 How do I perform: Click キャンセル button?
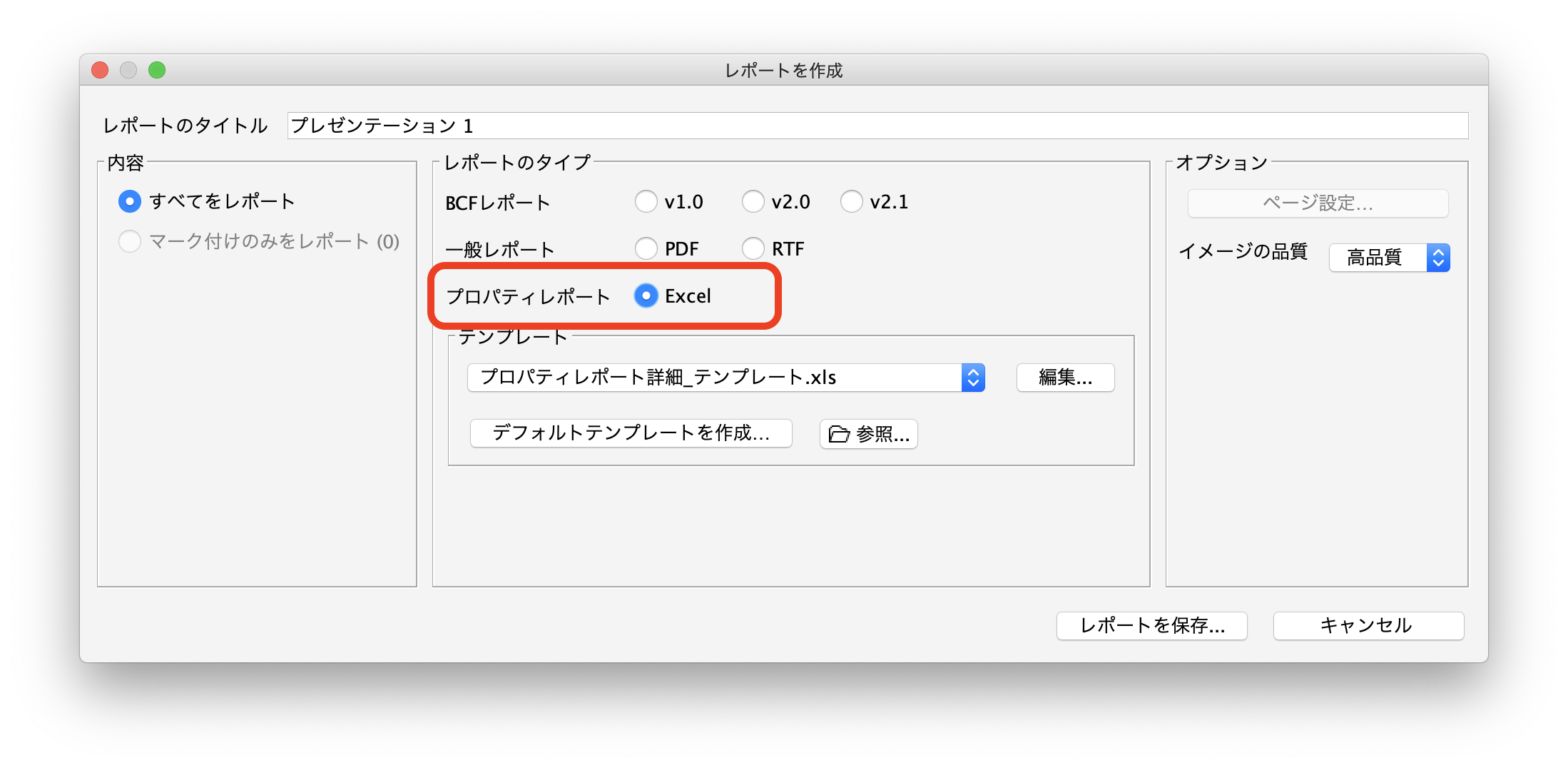[1368, 626]
